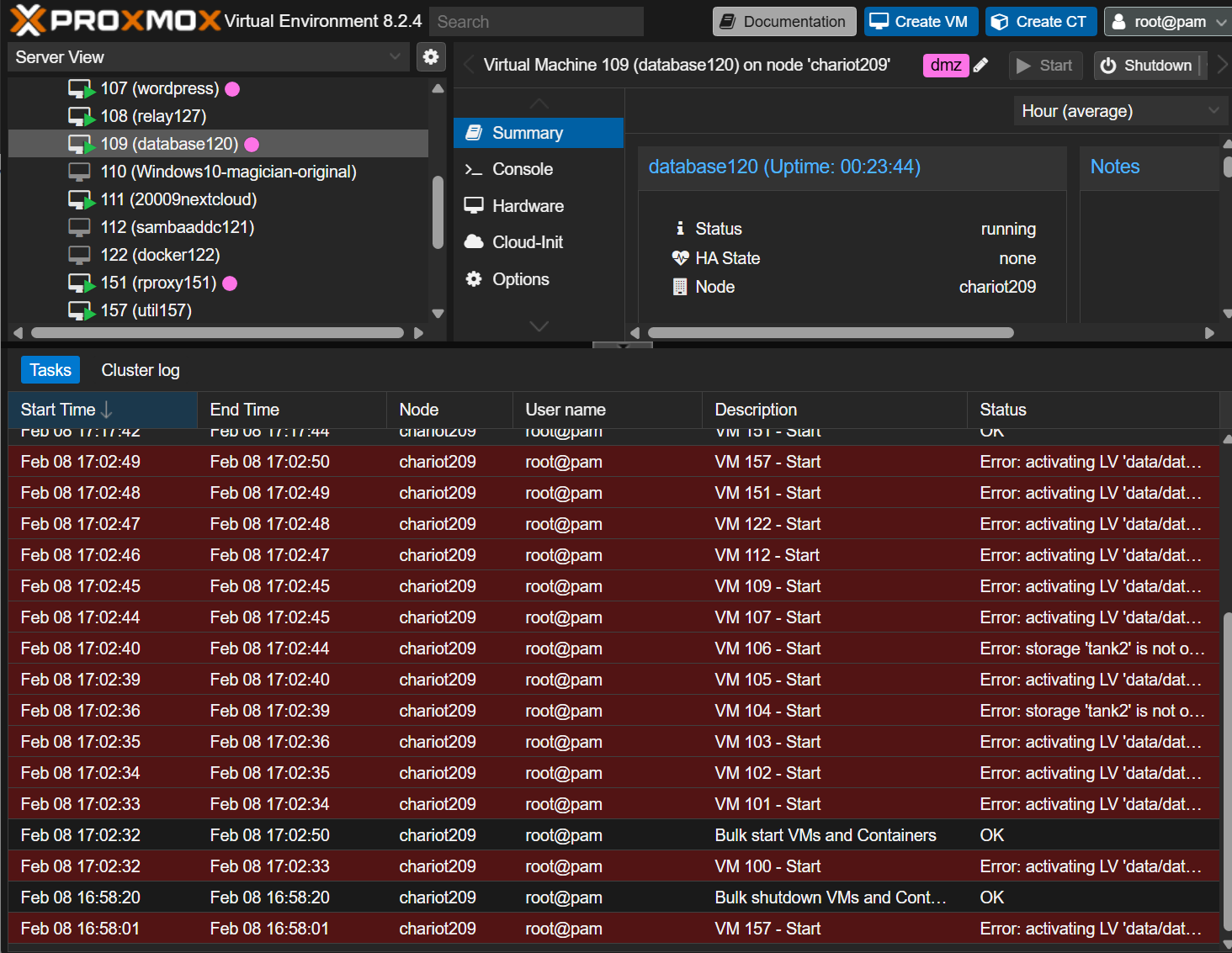Click the Create VM button

920,22
